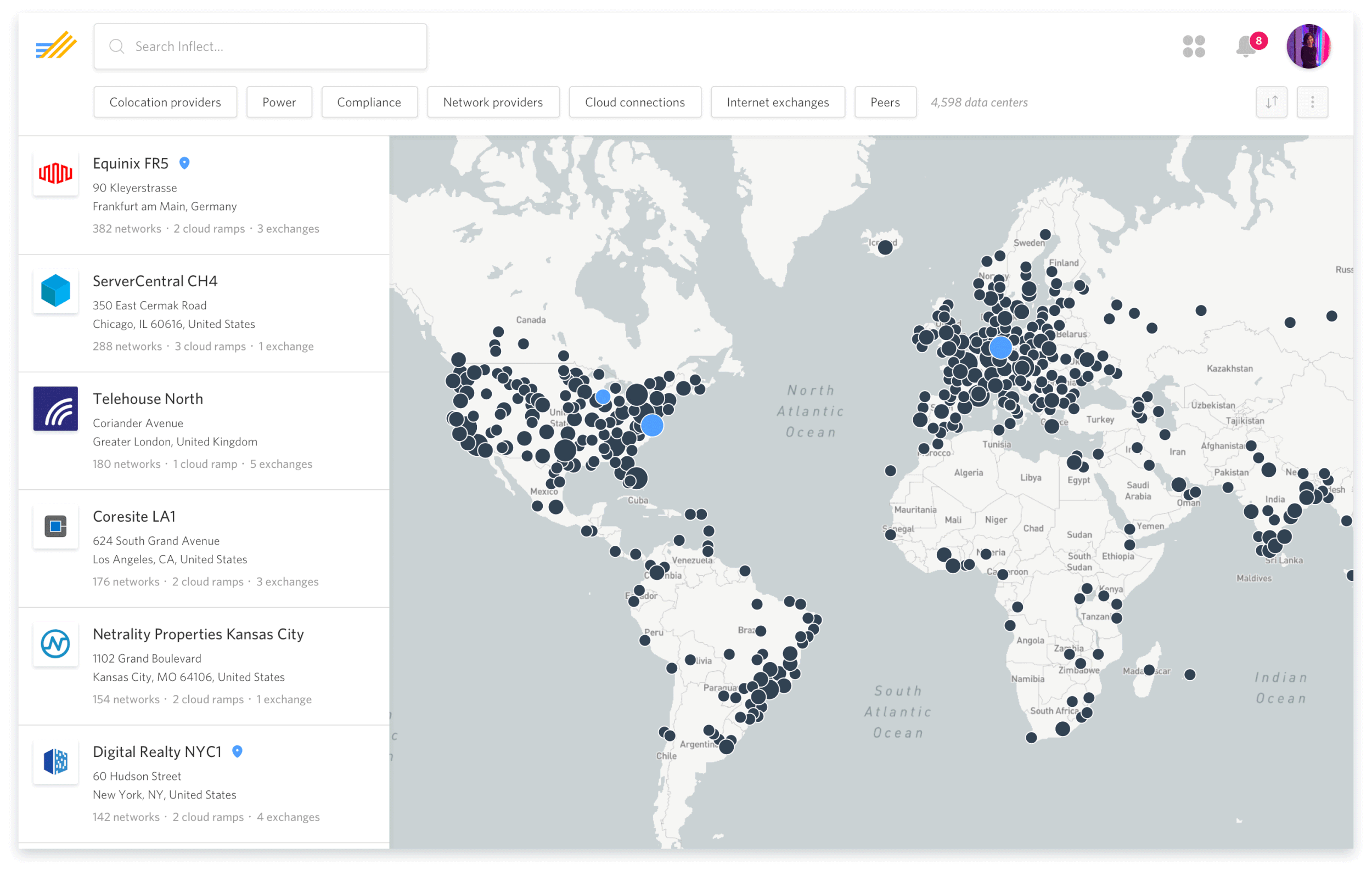The height and width of the screenshot is (871, 1372).
Task: Click '154 networks' in Netrality row
Action: [x=126, y=699]
